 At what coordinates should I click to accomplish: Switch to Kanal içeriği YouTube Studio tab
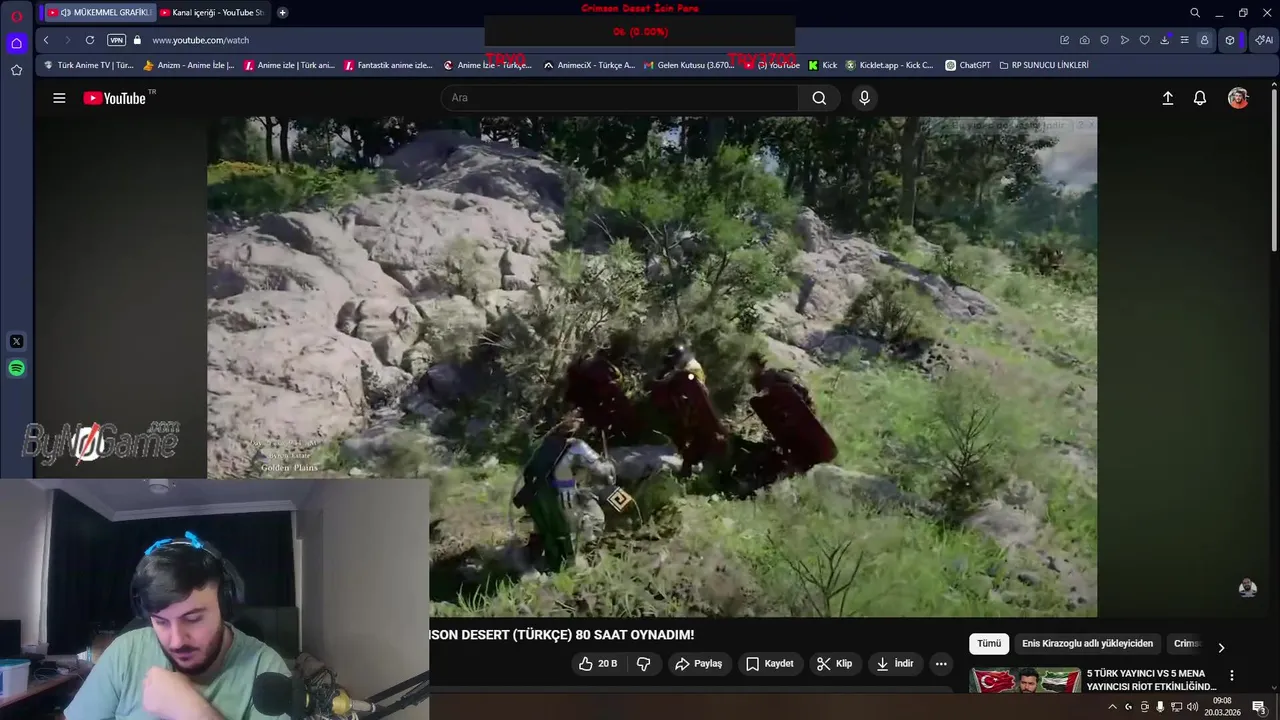tap(212, 13)
